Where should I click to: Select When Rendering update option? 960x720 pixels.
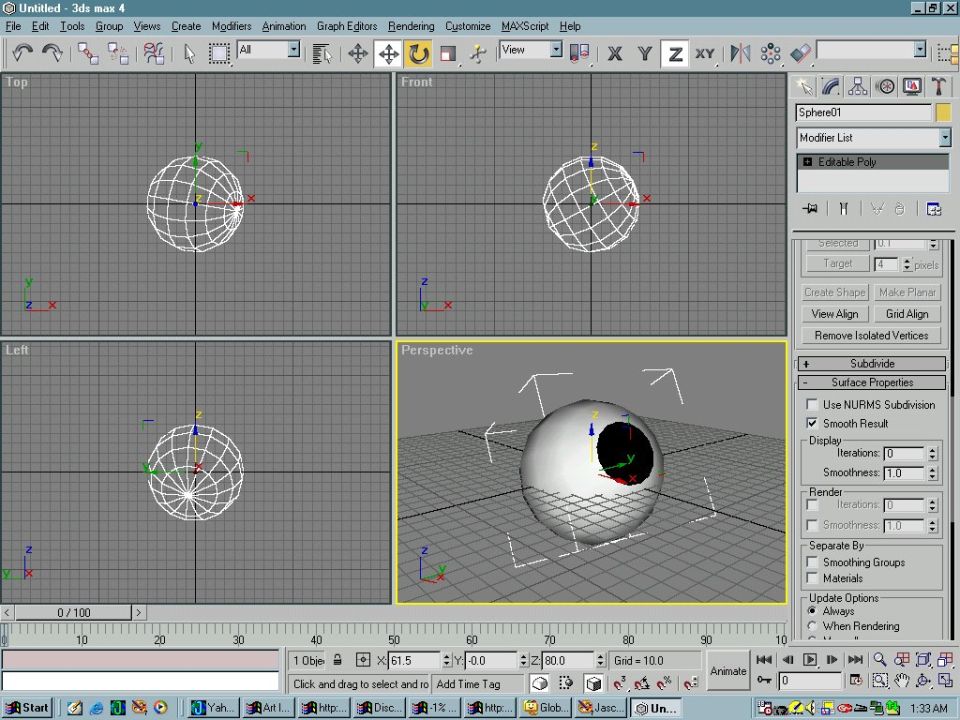pos(812,626)
